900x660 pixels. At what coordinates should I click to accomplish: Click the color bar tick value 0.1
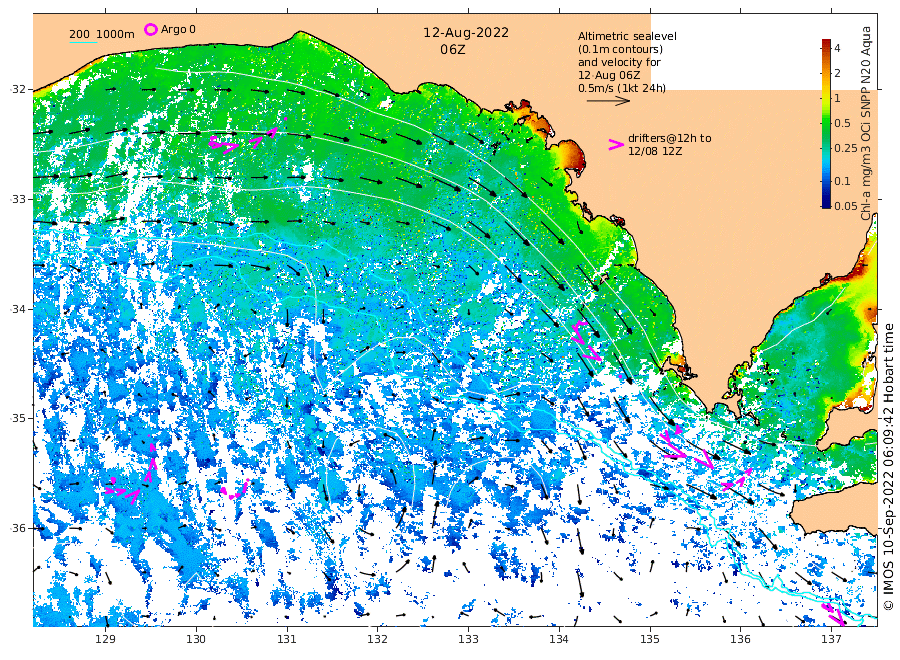pyautogui.click(x=842, y=181)
